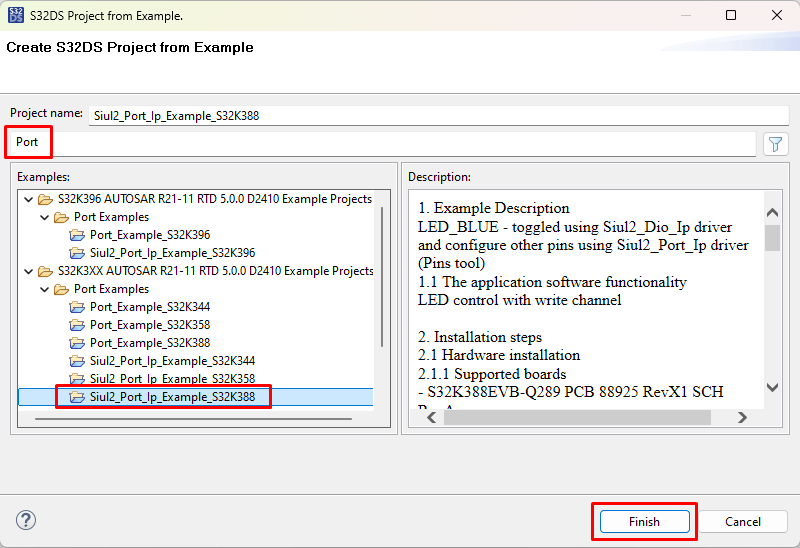This screenshot has height=548, width=800.
Task: Click description scroll right arrow
Action: [742, 418]
